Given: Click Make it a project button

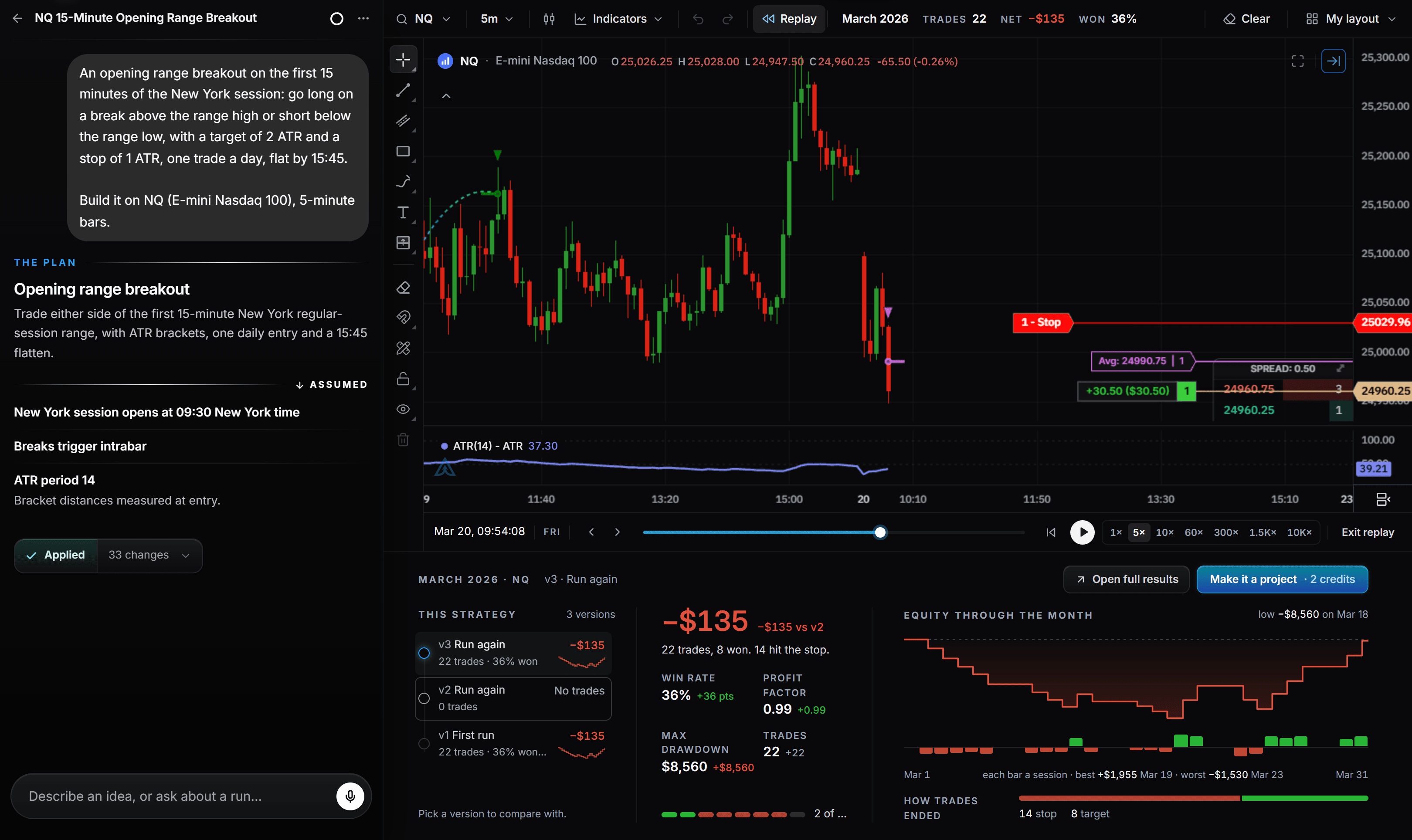Looking at the screenshot, I should pos(1283,579).
